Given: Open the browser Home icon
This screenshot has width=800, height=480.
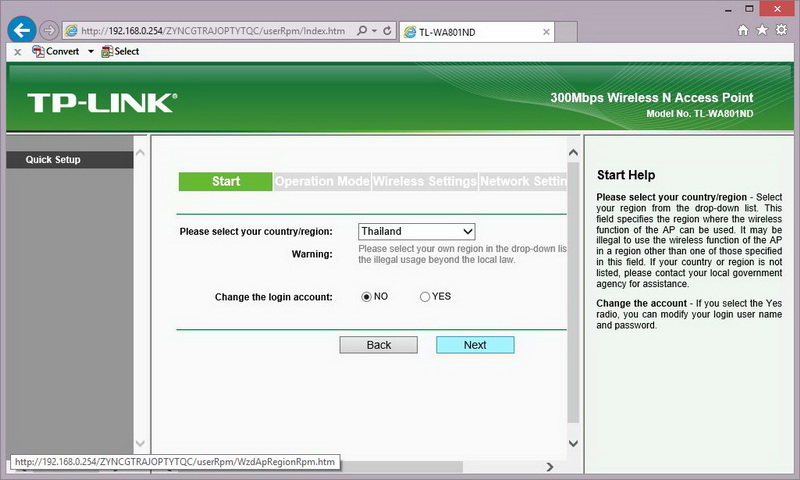Looking at the screenshot, I should point(743,30).
